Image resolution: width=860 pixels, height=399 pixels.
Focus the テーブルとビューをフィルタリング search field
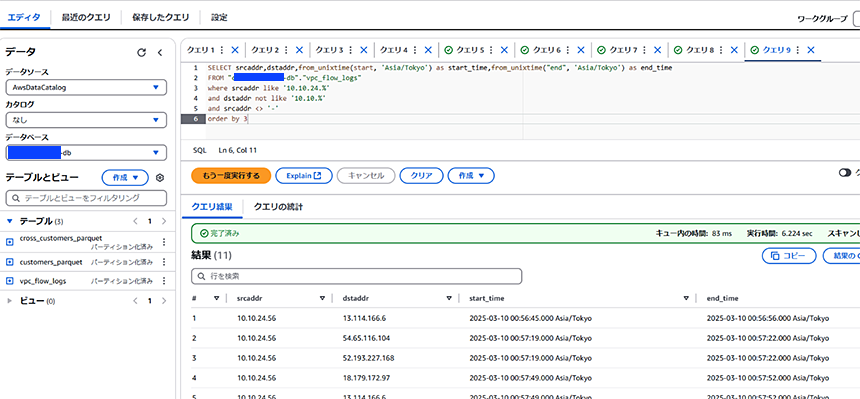(x=86, y=198)
